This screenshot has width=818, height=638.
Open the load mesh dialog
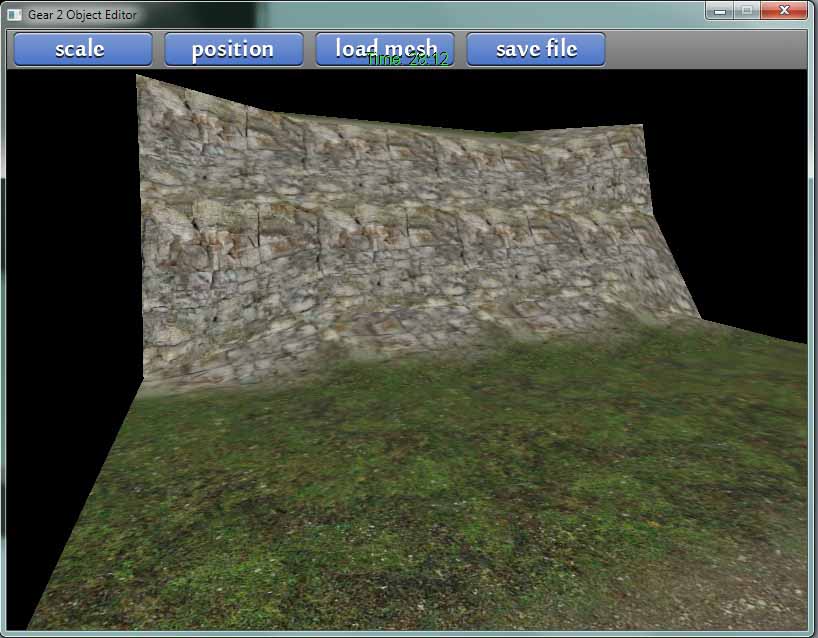[x=385, y=49]
